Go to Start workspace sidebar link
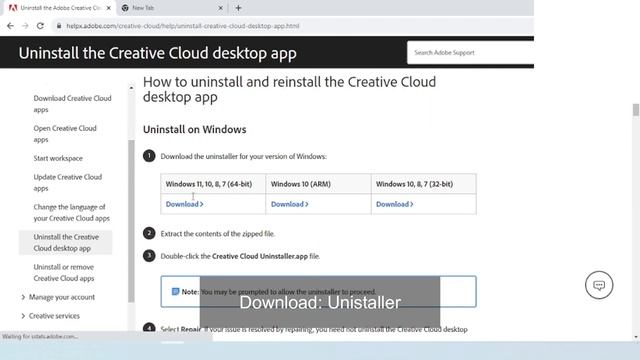This screenshot has height=360, width=640. [x=58, y=158]
